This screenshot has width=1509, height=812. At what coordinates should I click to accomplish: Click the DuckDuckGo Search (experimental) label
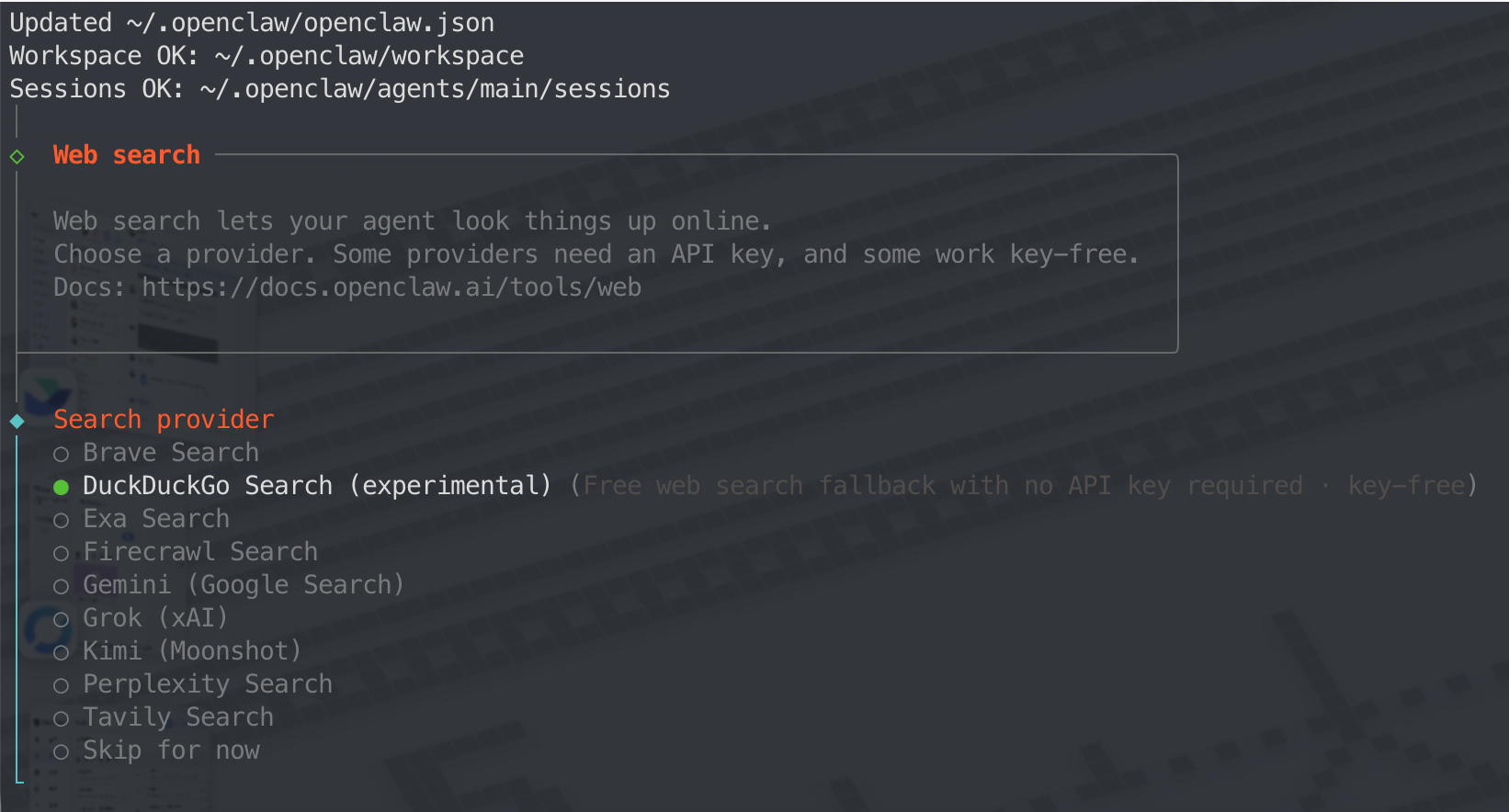click(x=317, y=486)
